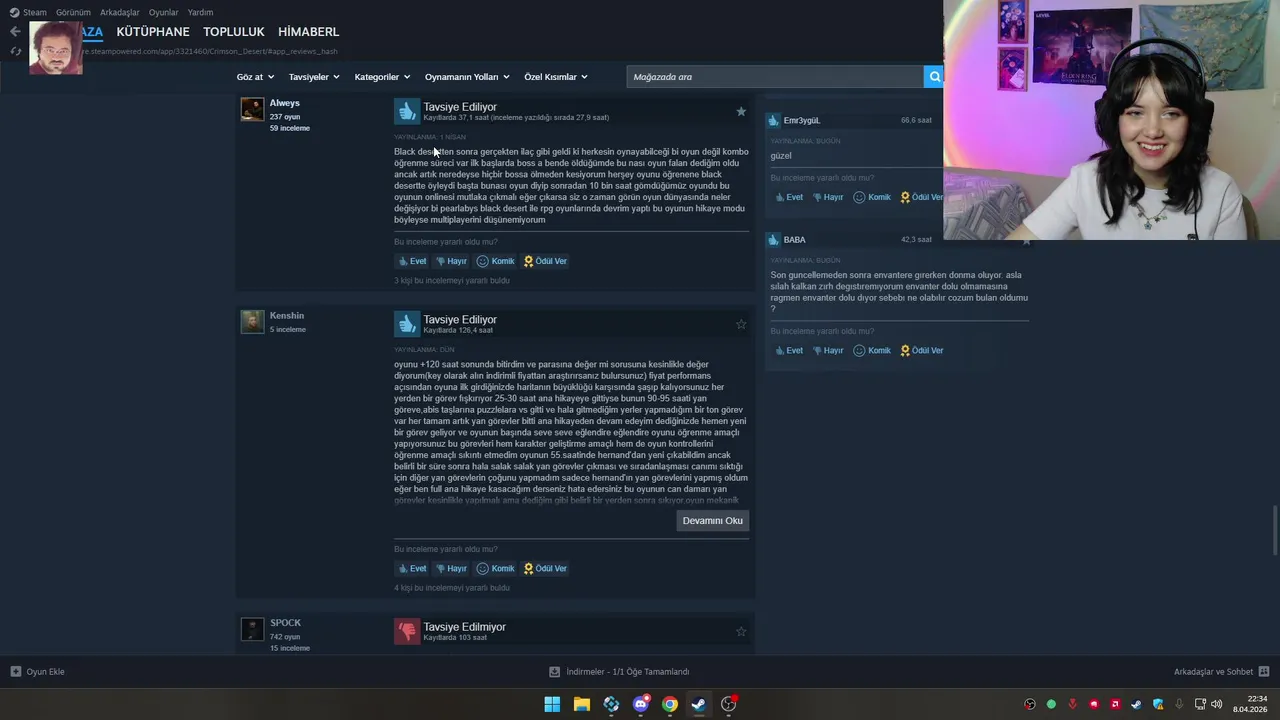Image resolution: width=1280 pixels, height=720 pixels.
Task: Click the AMD software tray icon
Action: click(x=1115, y=704)
